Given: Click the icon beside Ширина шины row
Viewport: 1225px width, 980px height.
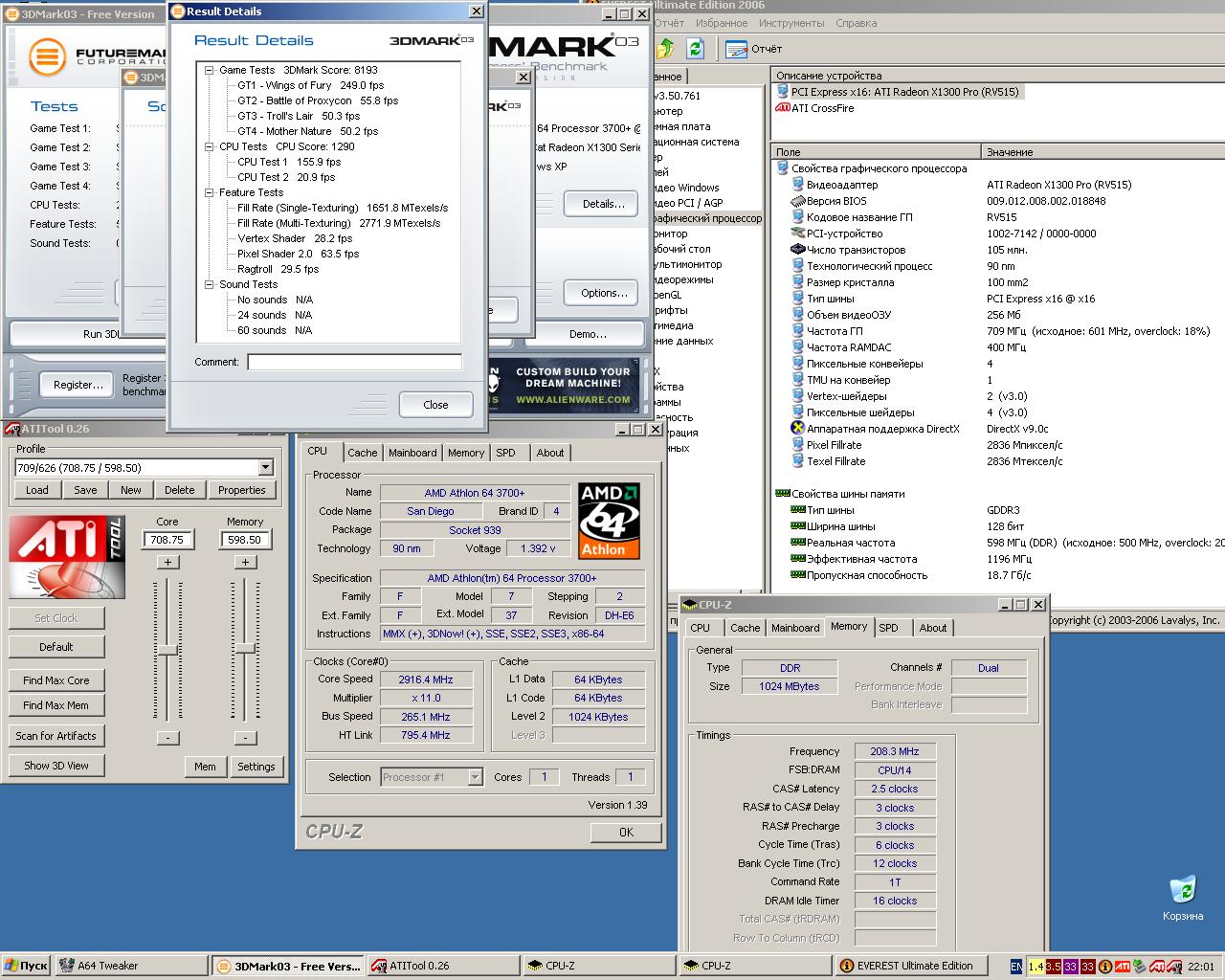Looking at the screenshot, I should (x=797, y=526).
